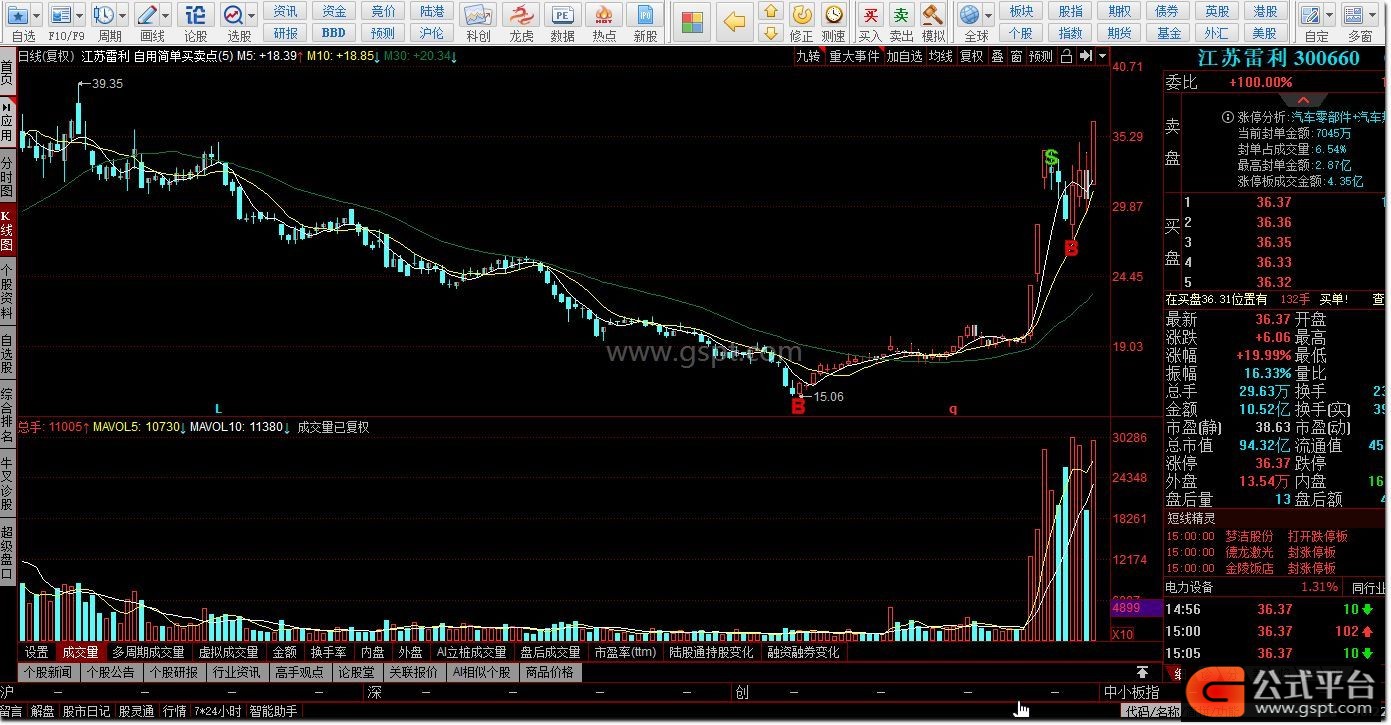Click the yellow up arrow icon
Image resolution: width=1391 pixels, height=725 pixels.
[770, 12]
